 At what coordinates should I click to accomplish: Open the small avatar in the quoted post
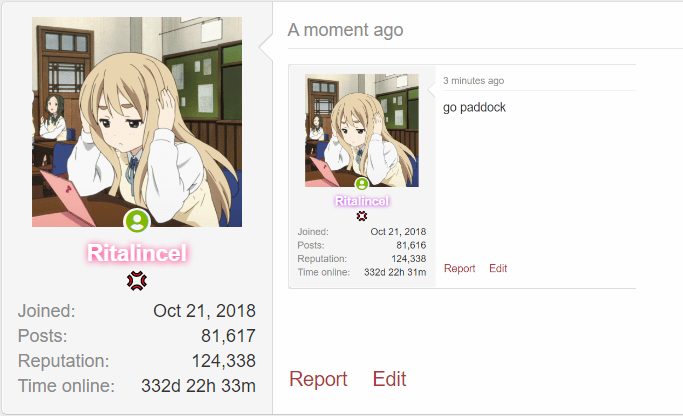pos(362,130)
